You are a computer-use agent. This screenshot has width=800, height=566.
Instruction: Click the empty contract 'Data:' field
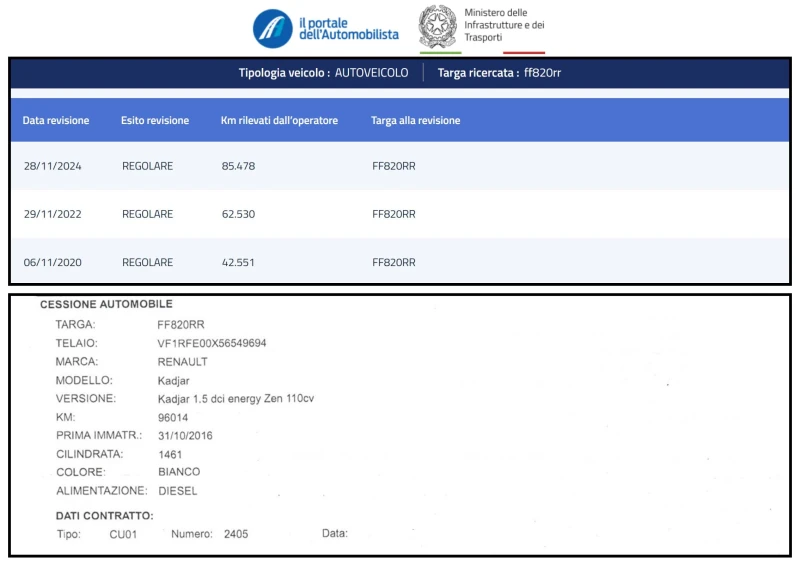point(380,534)
